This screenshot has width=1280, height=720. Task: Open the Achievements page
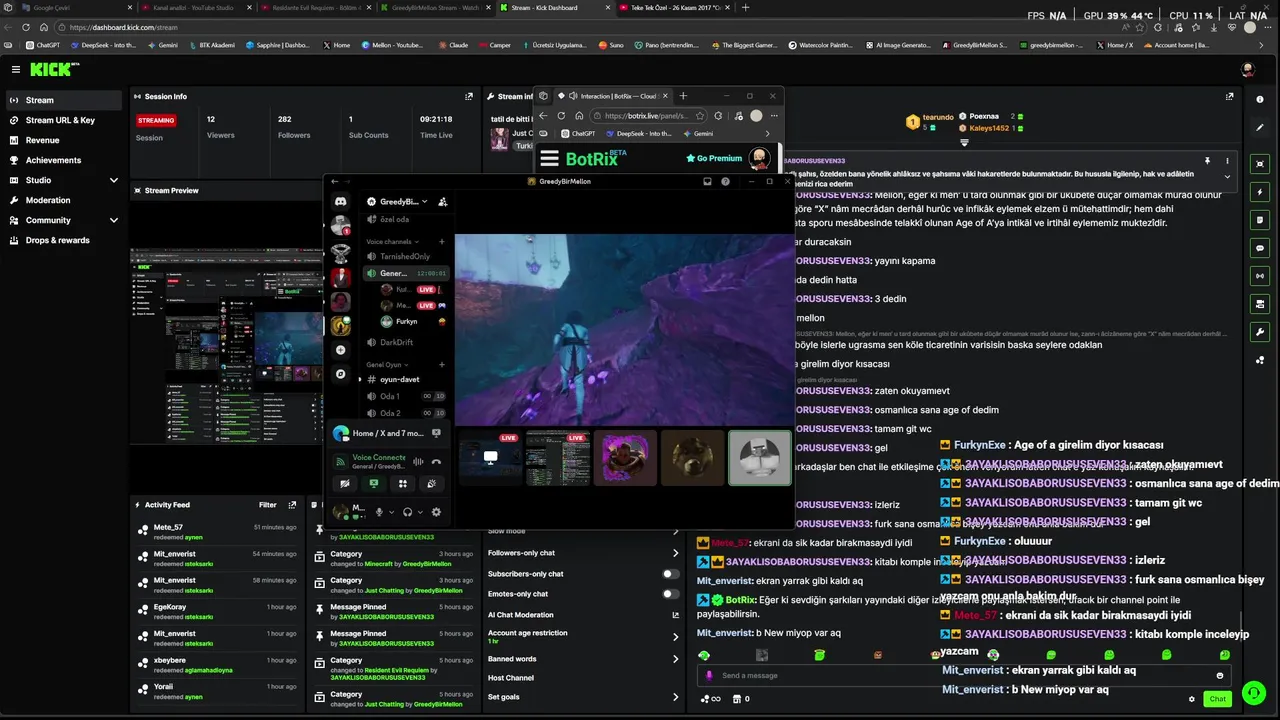(x=62, y=160)
